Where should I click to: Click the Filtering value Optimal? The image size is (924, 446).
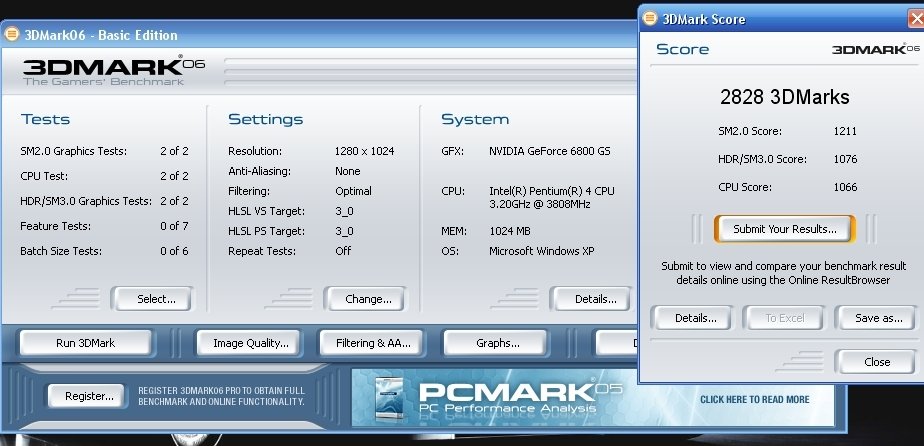(x=353, y=191)
